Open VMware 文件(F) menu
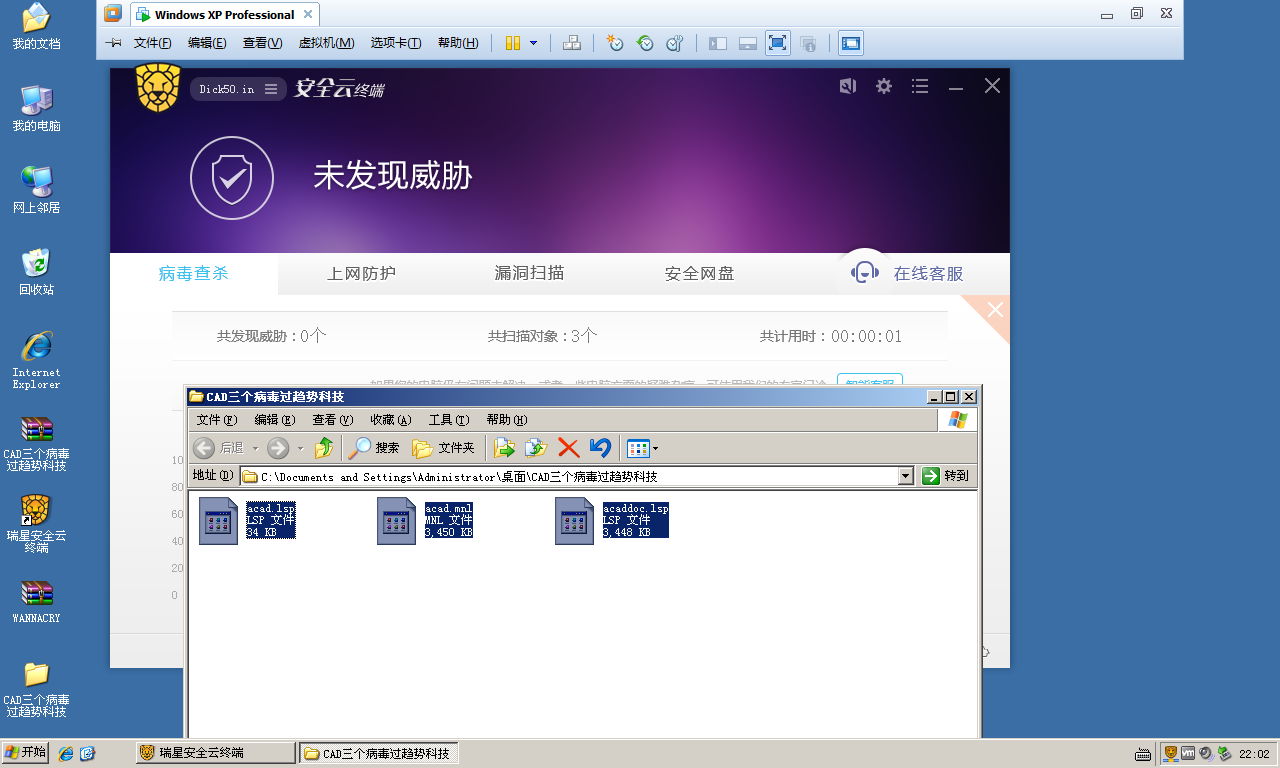This screenshot has height=768, width=1280. pos(153,43)
